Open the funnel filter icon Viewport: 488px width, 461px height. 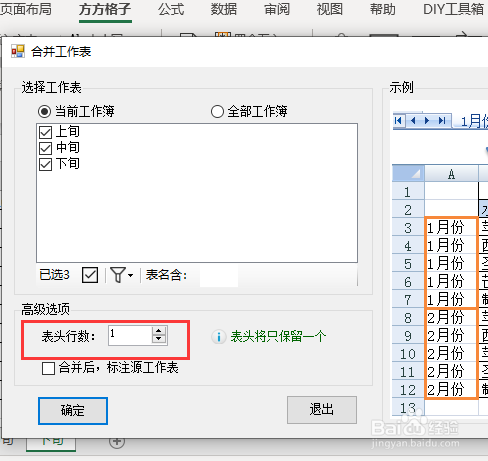pyautogui.click(x=118, y=275)
